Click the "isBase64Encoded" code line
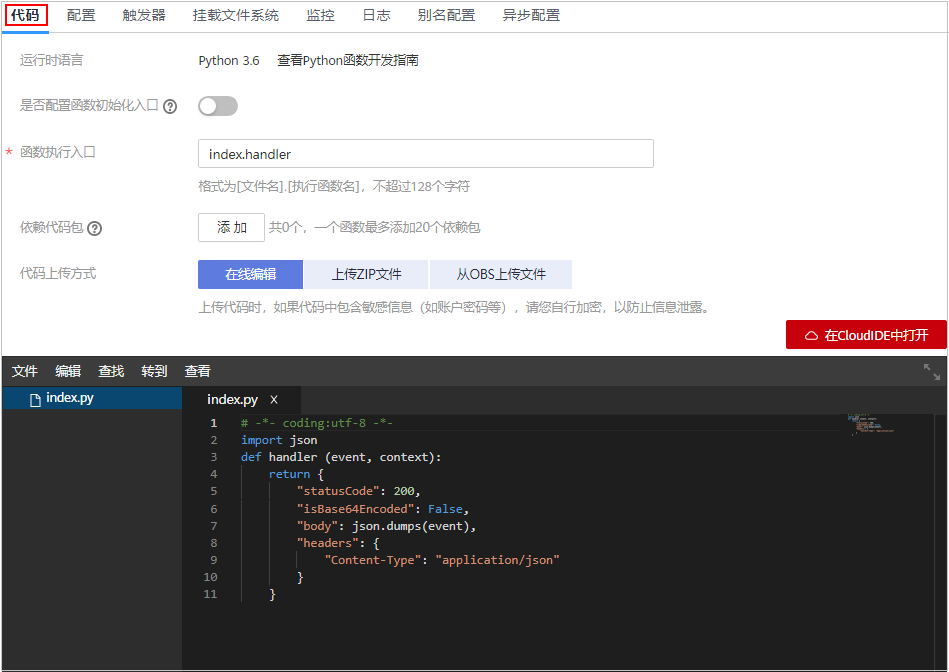 (383, 509)
